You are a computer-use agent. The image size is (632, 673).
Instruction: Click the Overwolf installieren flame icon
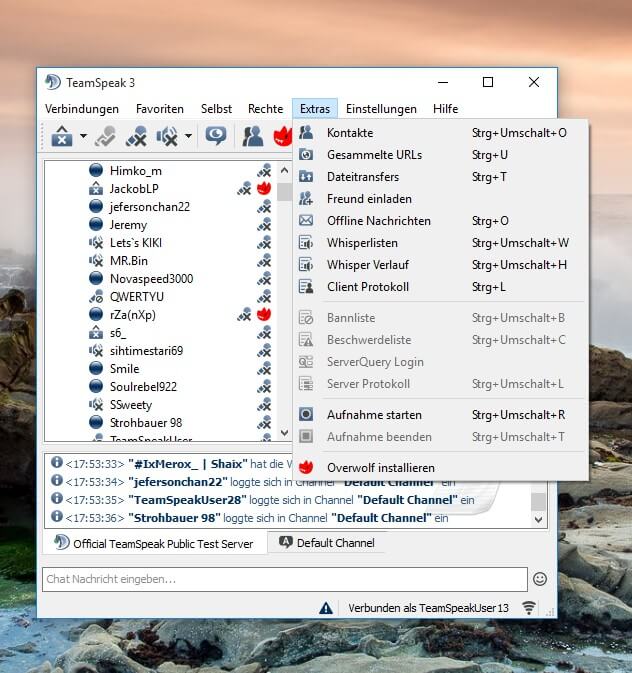point(306,467)
